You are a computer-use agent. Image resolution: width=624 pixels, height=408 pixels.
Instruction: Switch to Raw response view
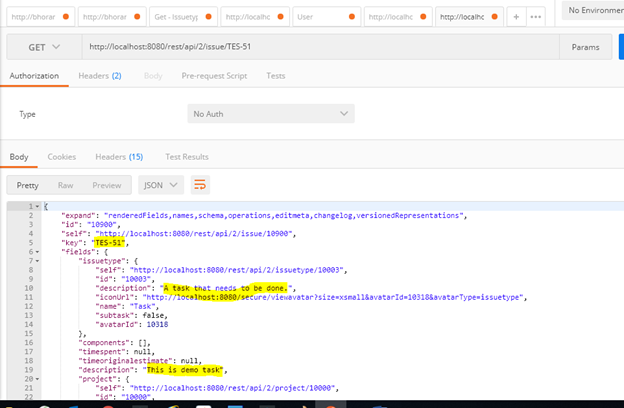(x=65, y=185)
